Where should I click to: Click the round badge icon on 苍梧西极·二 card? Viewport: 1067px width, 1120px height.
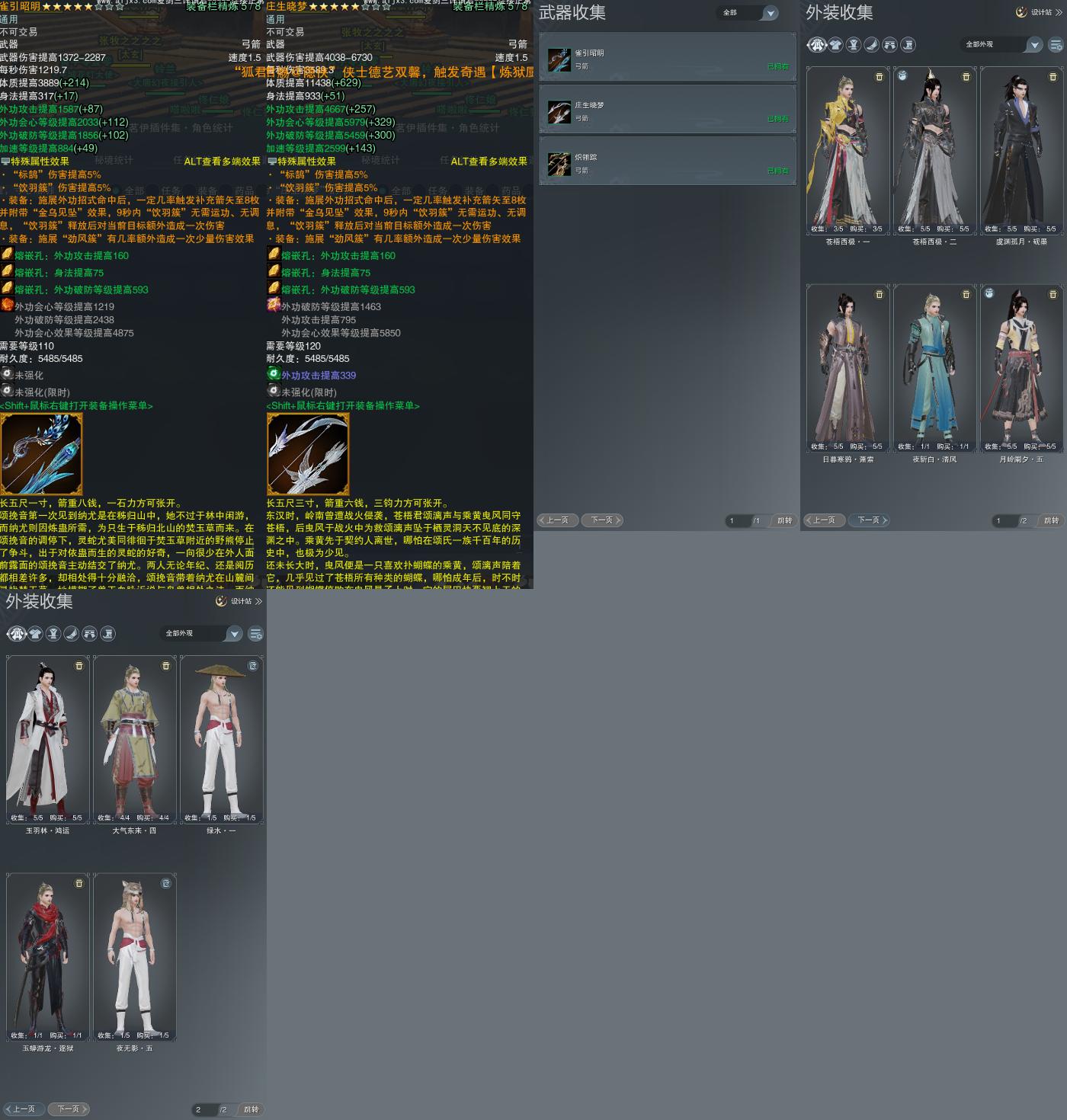pyautogui.click(x=902, y=75)
